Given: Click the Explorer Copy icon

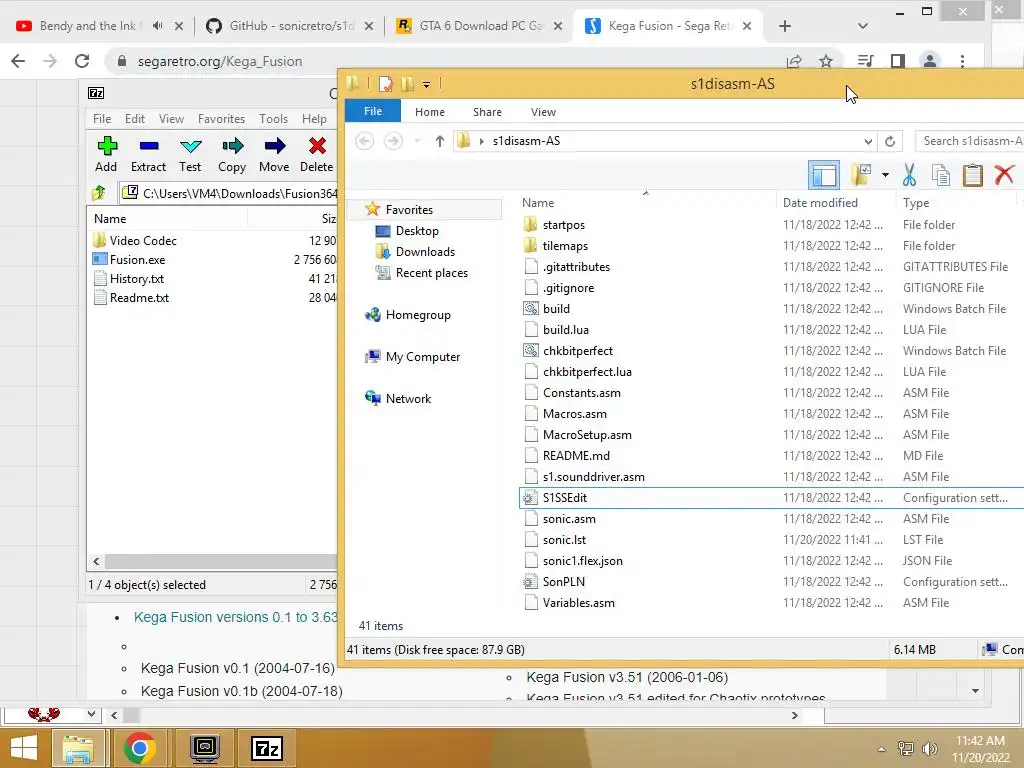Looking at the screenshot, I should (941, 175).
